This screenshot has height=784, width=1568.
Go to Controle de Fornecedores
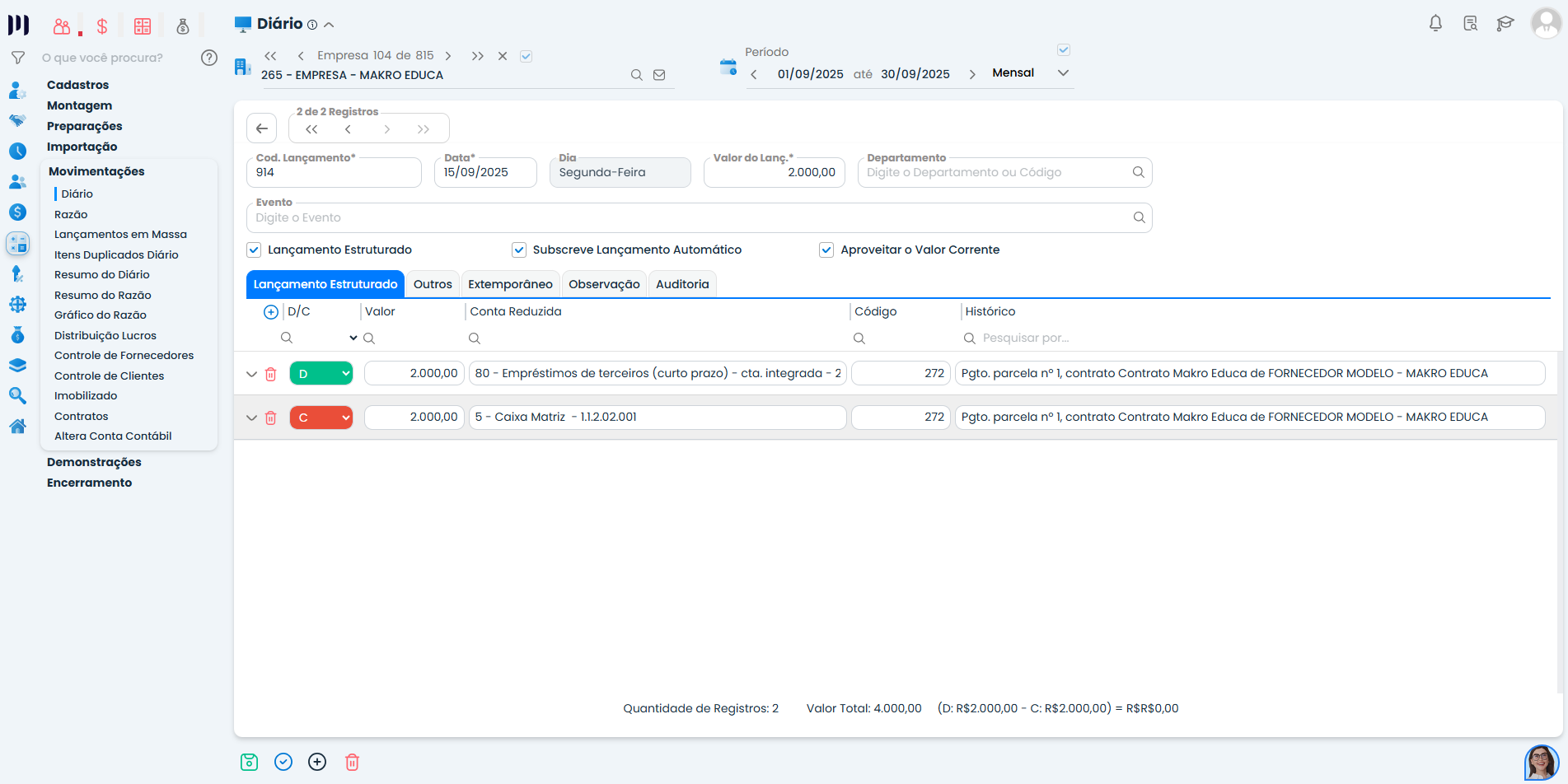[124, 356]
